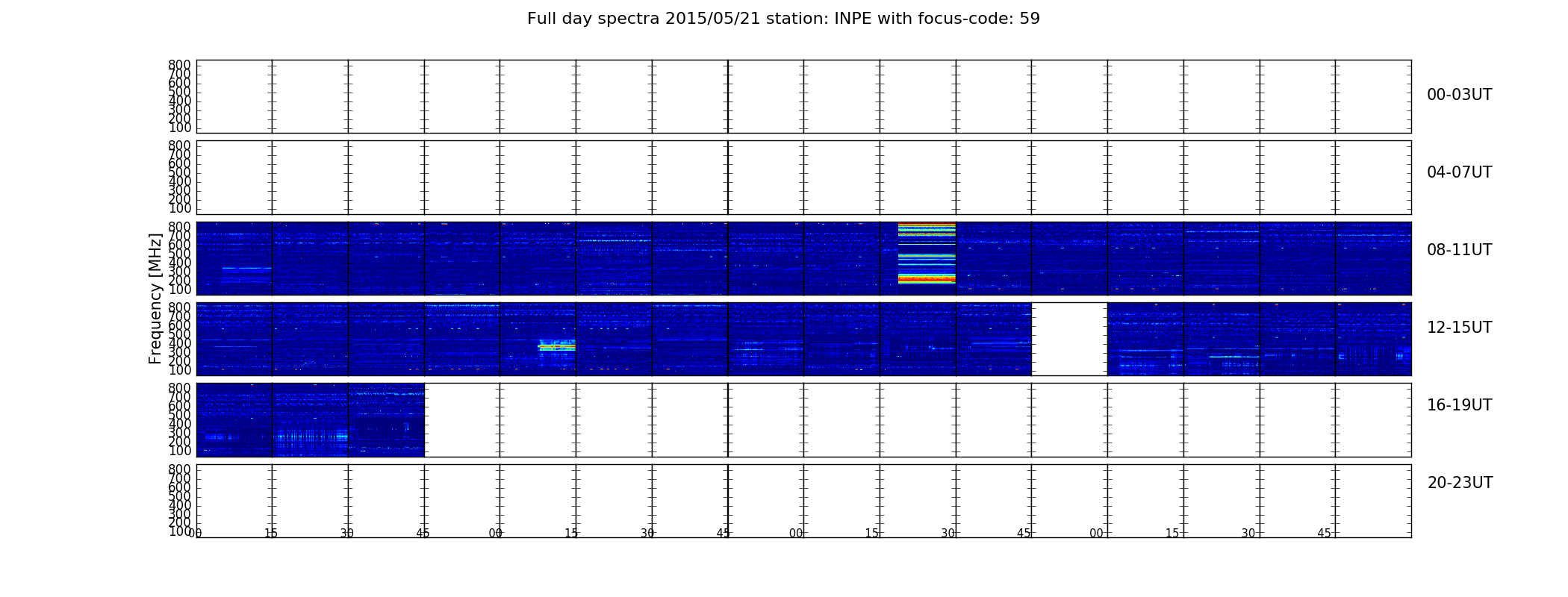1568x597 pixels.
Task: Select the '12-15UT' row label
Action: 1460,328
